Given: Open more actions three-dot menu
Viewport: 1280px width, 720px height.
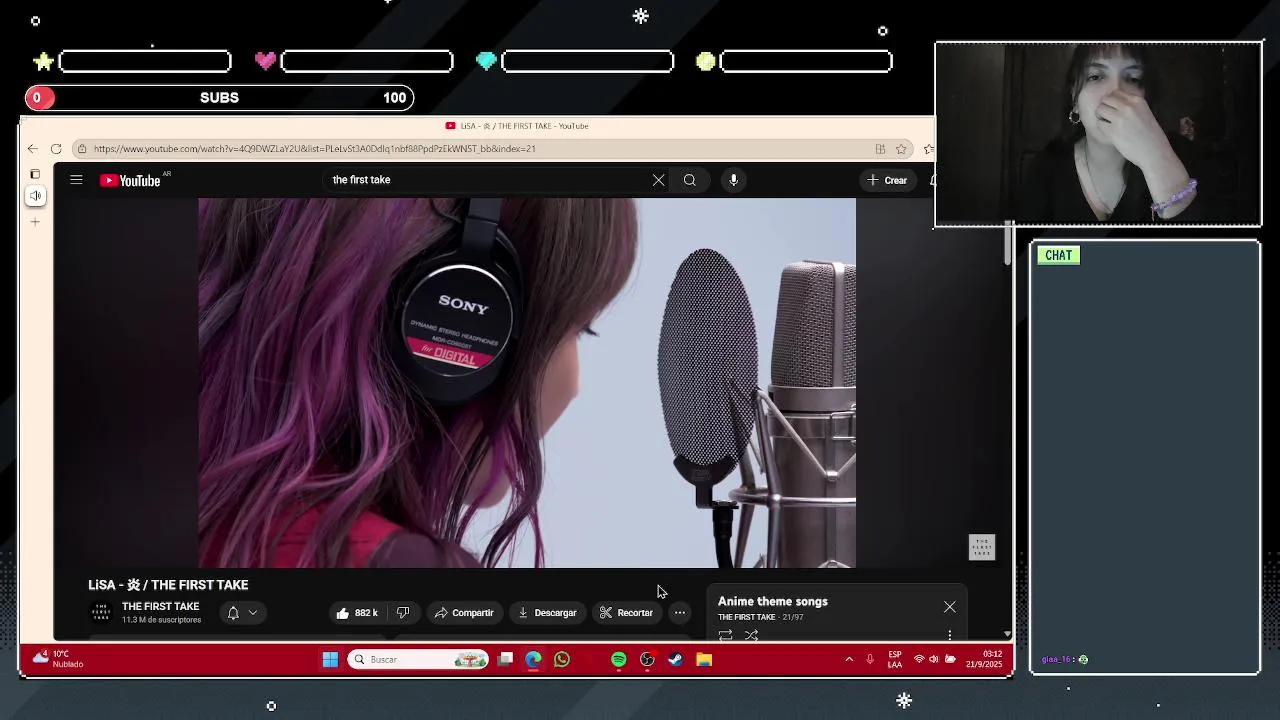Looking at the screenshot, I should pyautogui.click(x=680, y=613).
